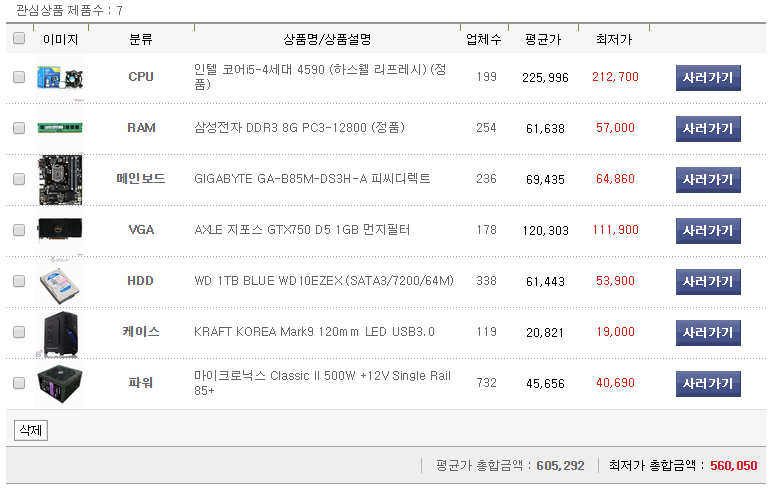Click the CPU product thumbnail image

click(60, 77)
